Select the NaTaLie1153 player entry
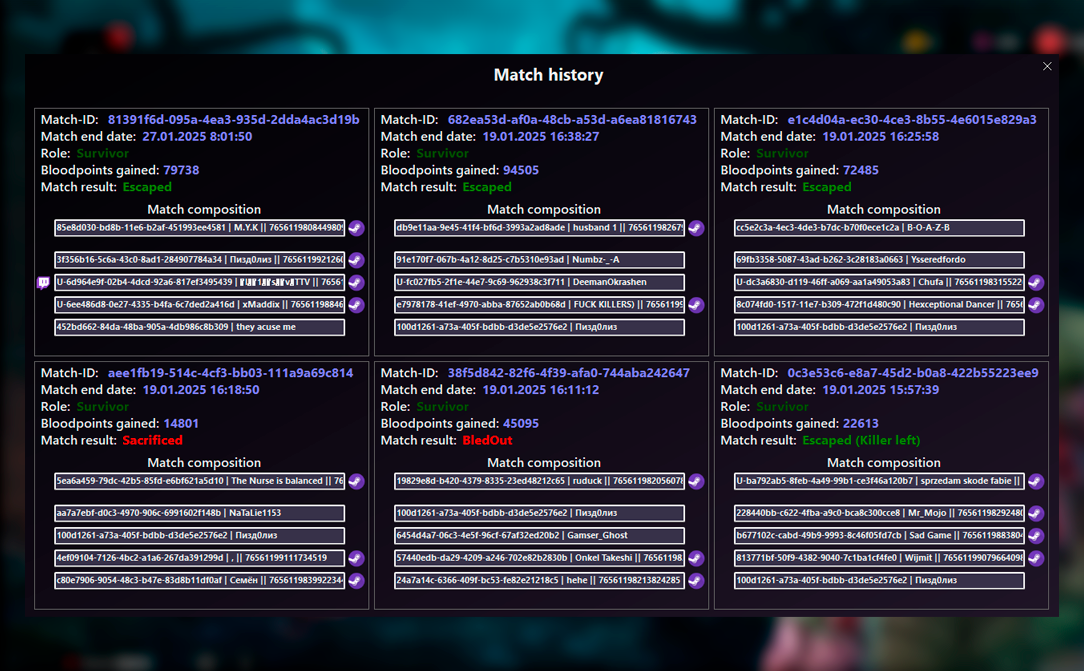This screenshot has height=671, width=1084. [x=199, y=513]
